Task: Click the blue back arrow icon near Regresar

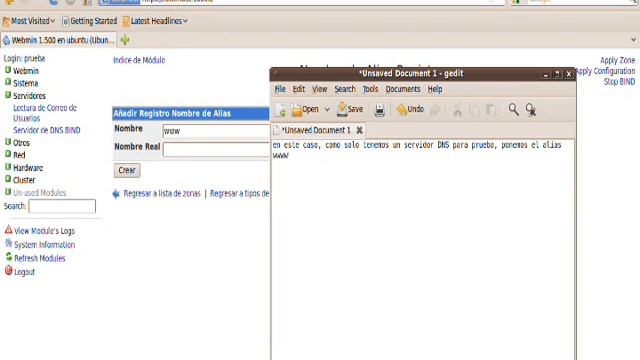Action: 116,193
